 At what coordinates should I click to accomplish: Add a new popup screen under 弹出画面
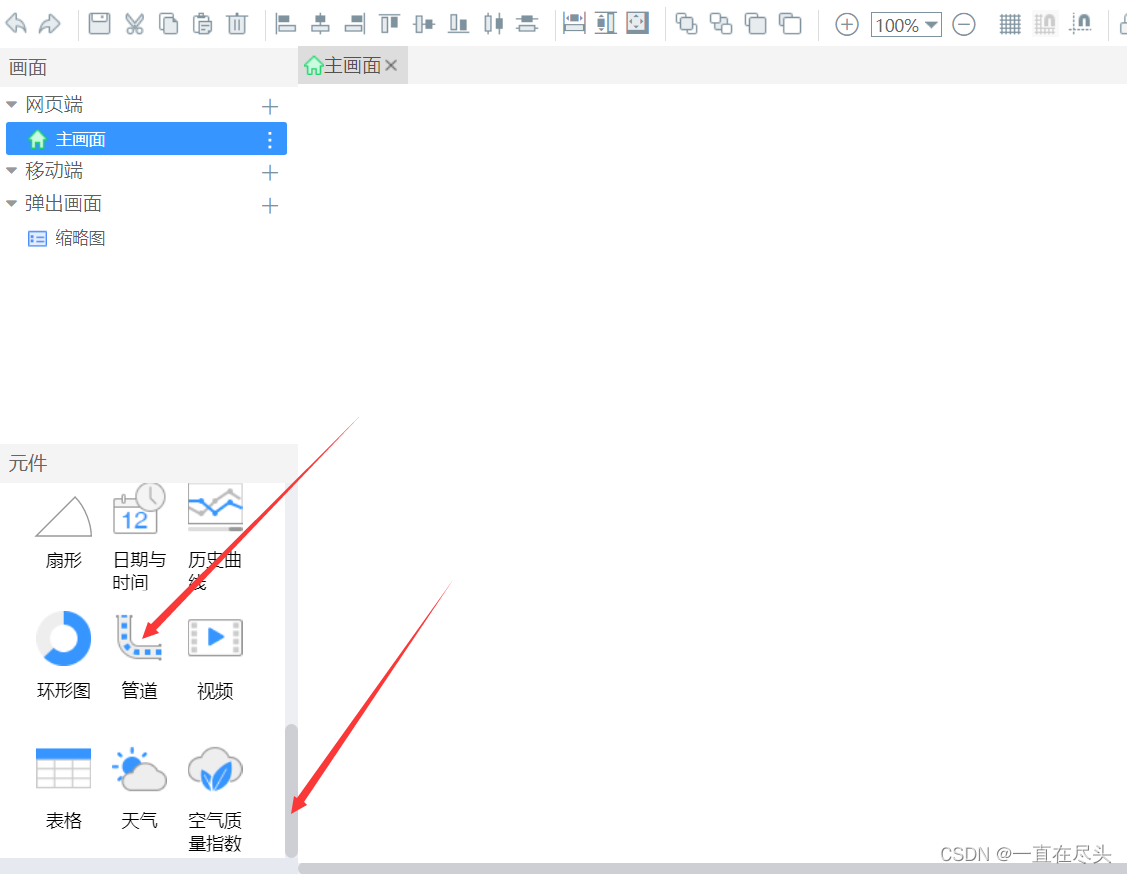(270, 206)
